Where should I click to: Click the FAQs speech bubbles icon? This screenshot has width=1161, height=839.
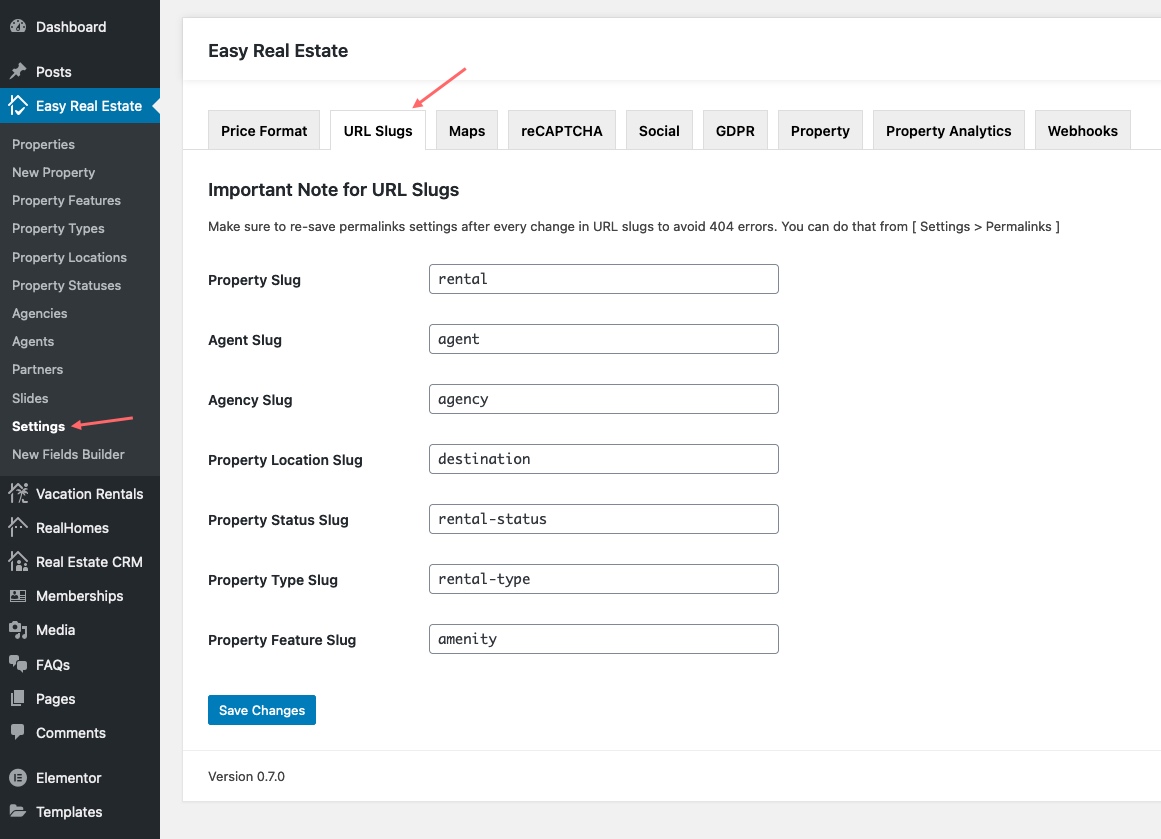click(18, 664)
